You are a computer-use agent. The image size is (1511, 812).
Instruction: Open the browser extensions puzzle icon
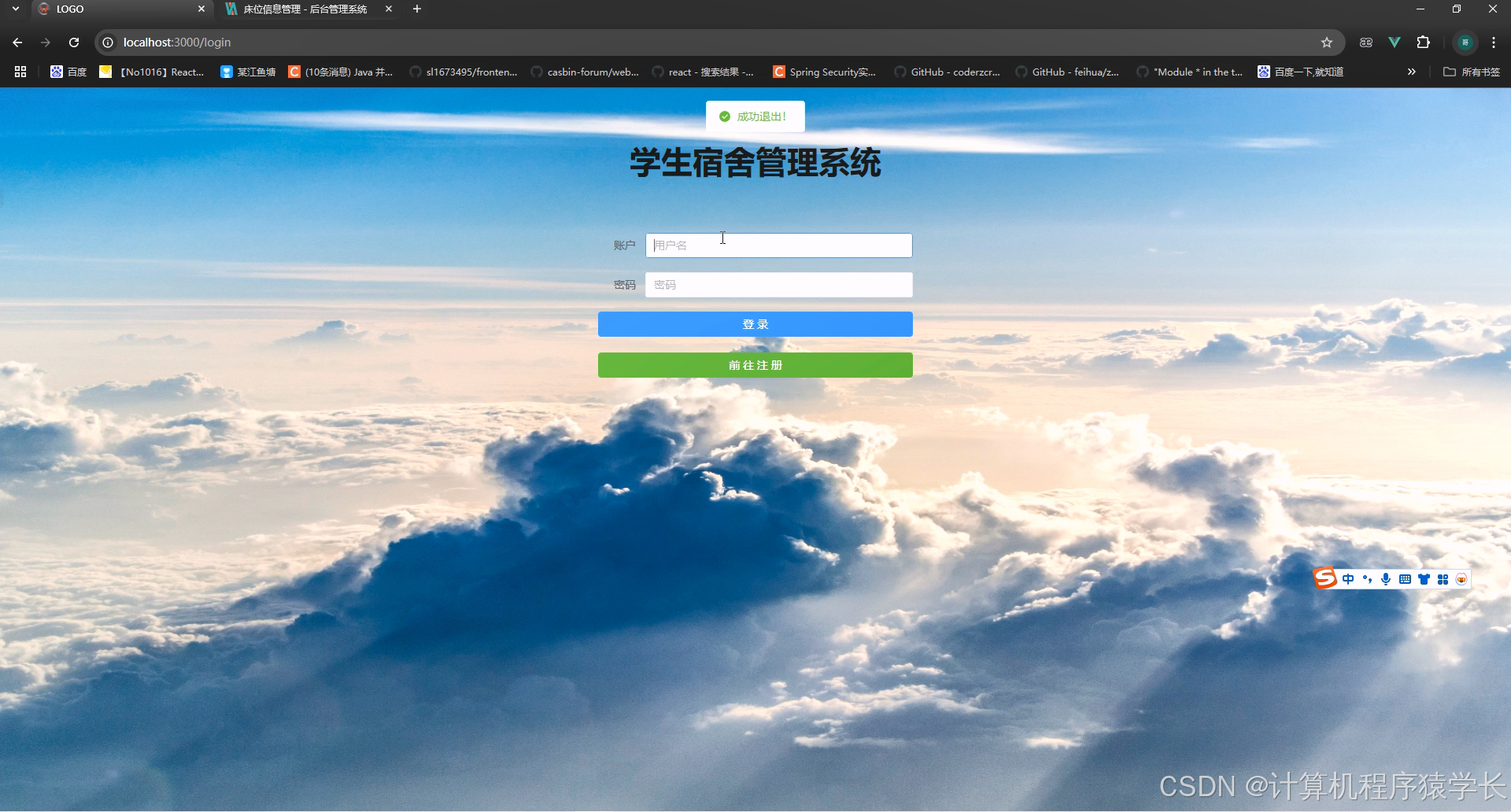(1424, 42)
